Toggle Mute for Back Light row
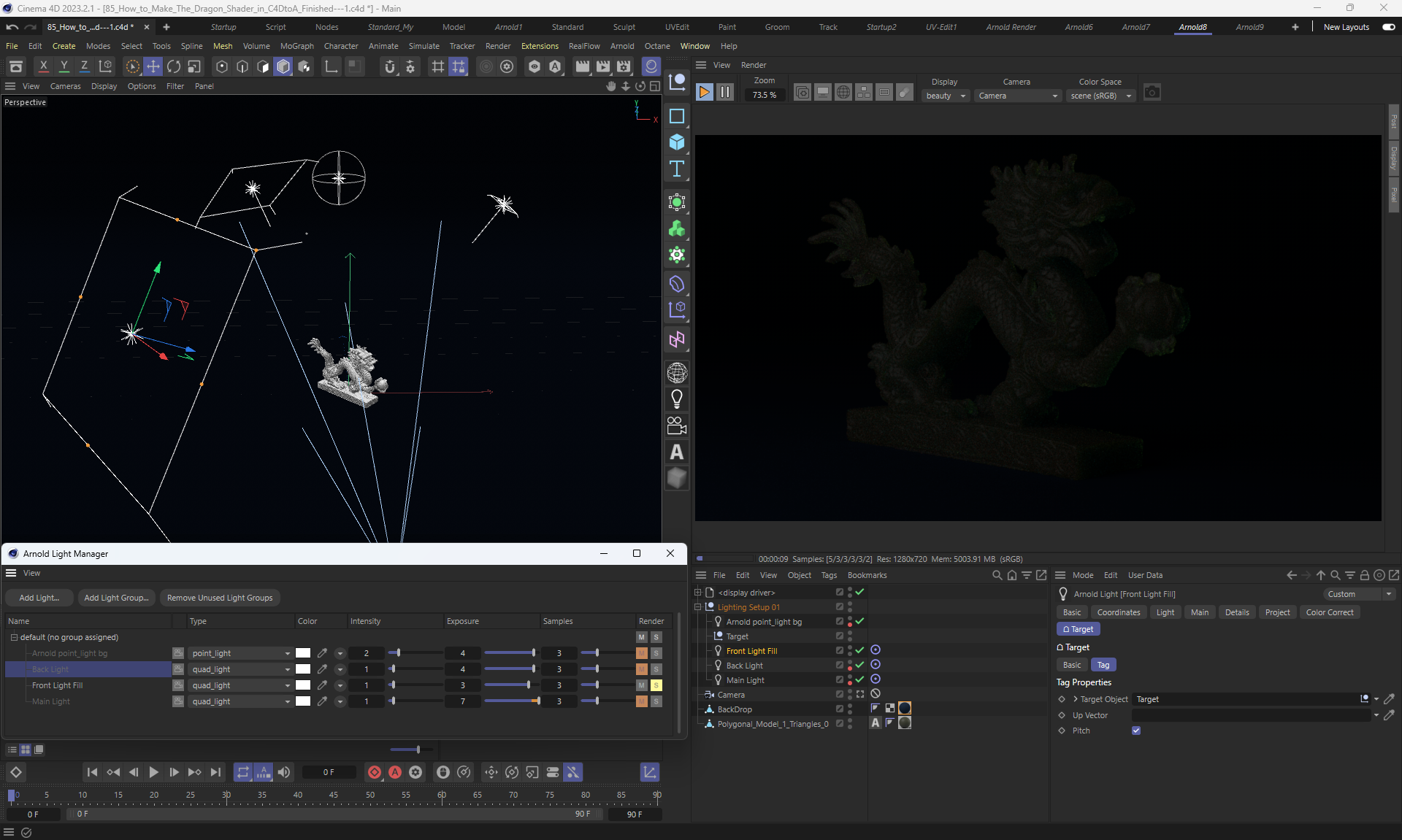 (642, 669)
